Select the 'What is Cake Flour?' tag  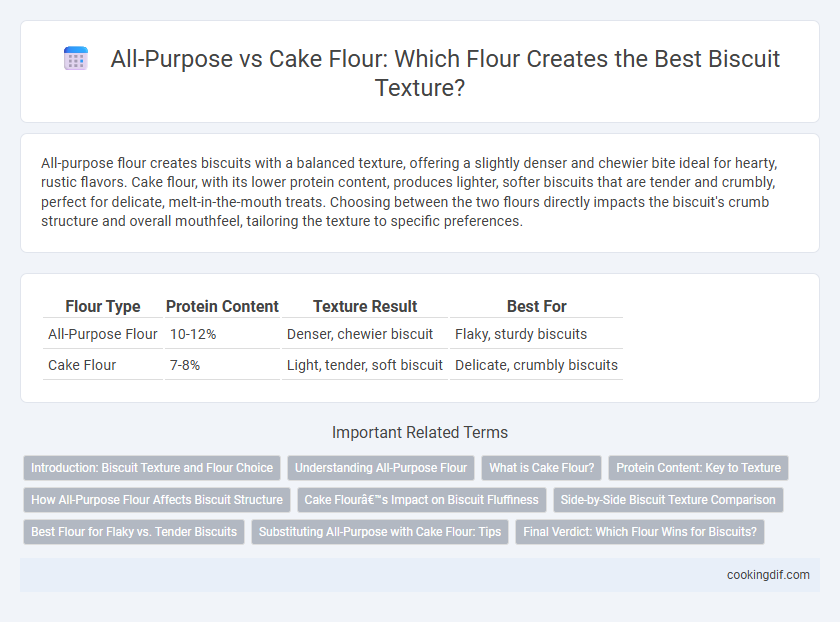pos(542,468)
